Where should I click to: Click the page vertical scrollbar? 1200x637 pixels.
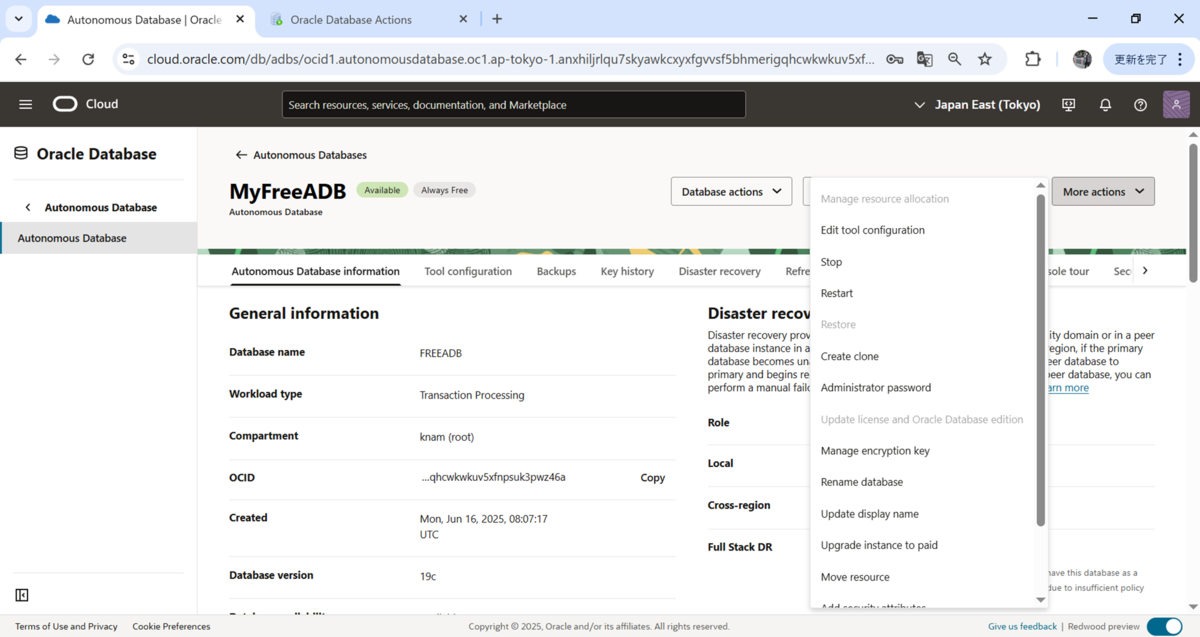[x=1192, y=211]
